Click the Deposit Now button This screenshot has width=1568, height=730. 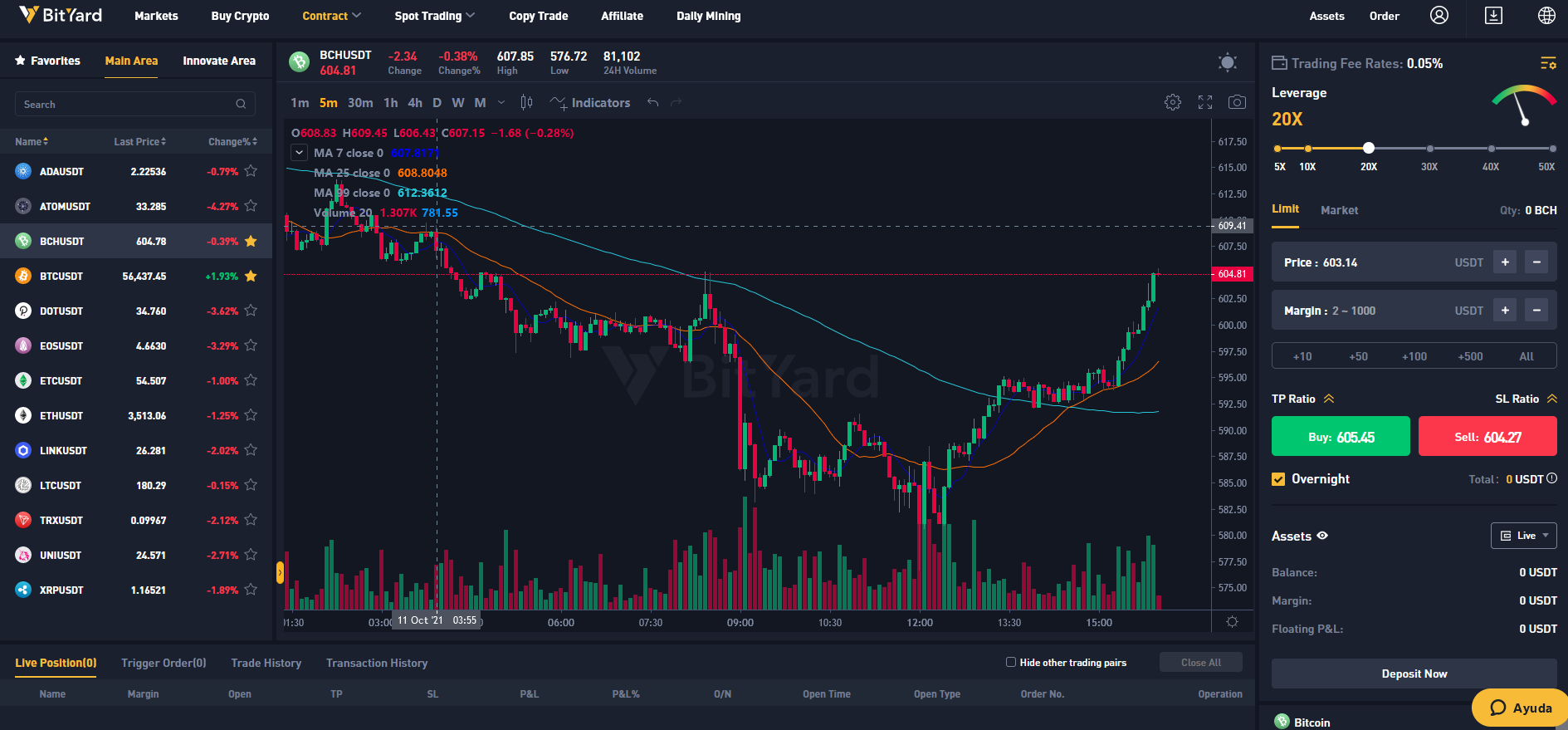[1414, 674]
